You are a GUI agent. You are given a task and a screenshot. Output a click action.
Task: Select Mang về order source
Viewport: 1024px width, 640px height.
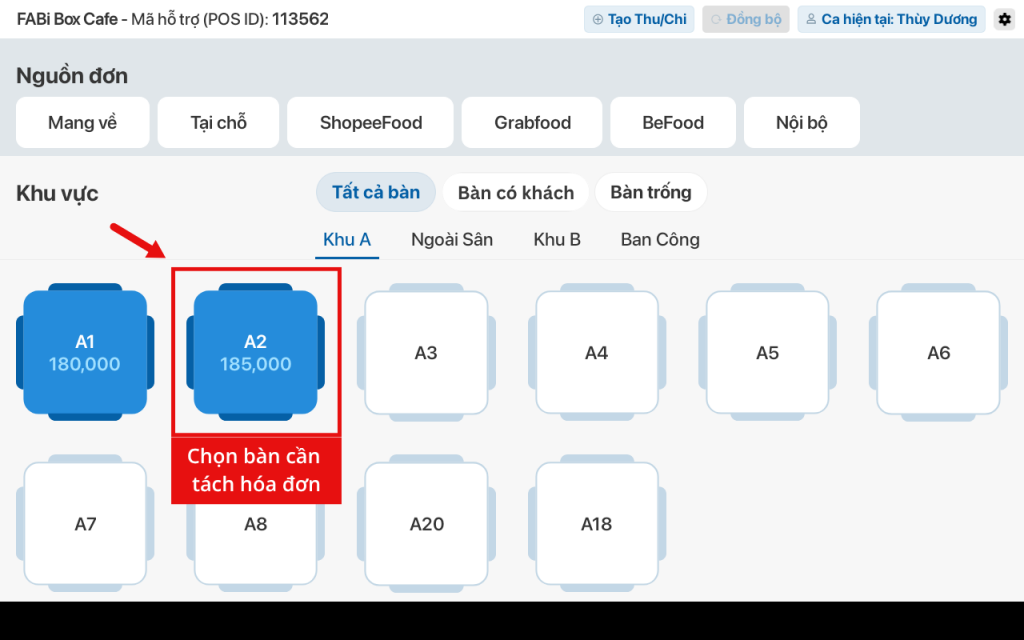[x=83, y=123]
